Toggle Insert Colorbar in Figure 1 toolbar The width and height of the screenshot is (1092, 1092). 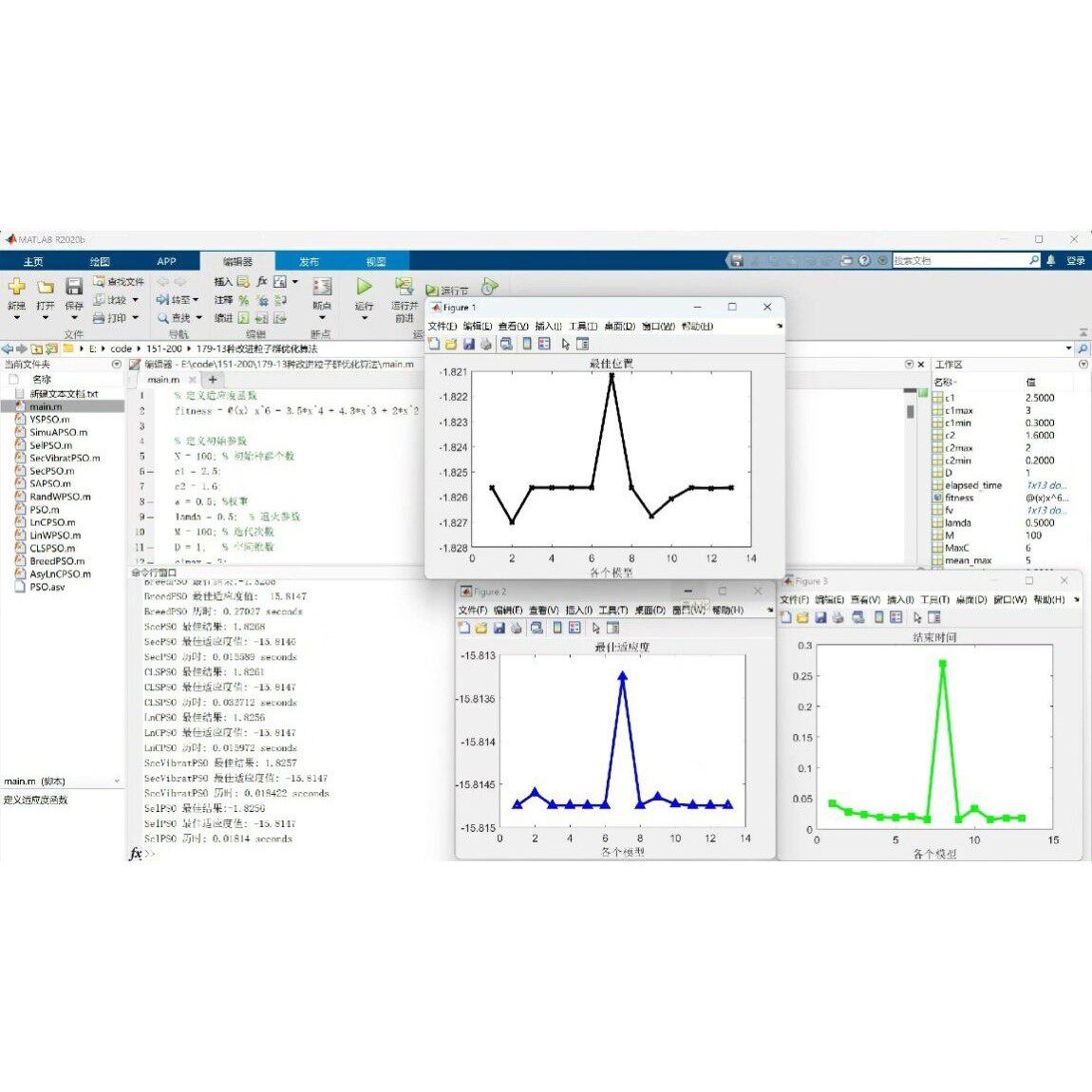click(x=527, y=344)
